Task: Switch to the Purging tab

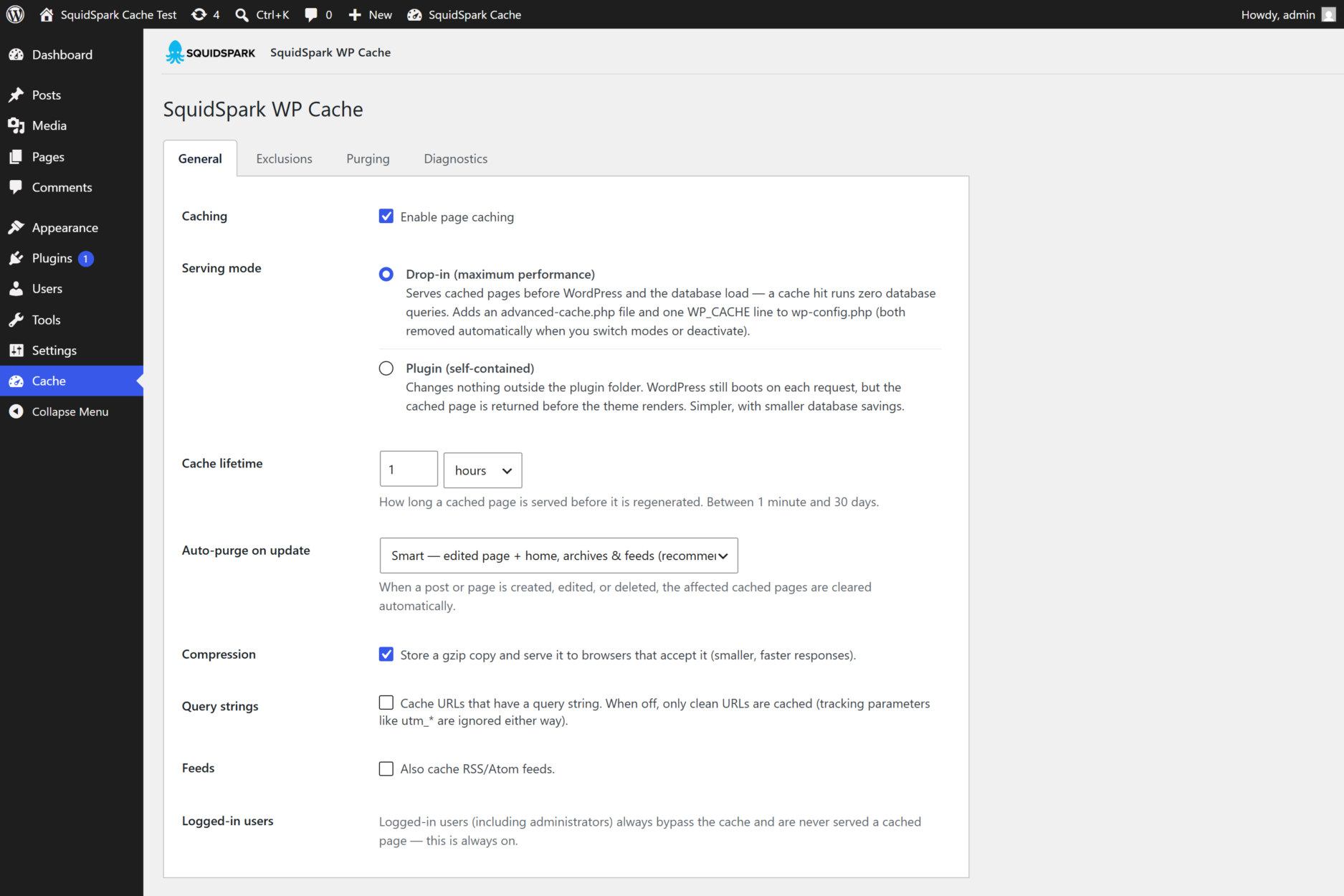Action: tap(368, 158)
